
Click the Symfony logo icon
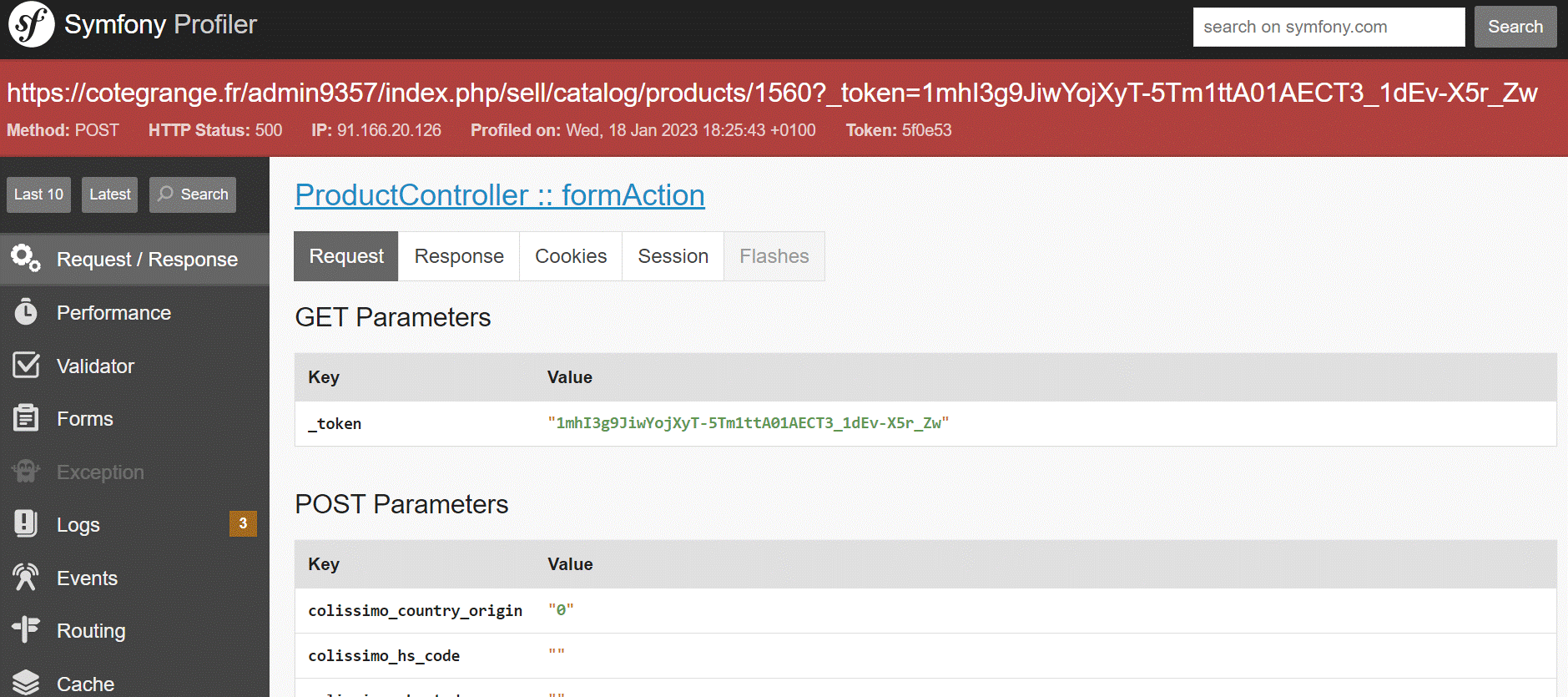click(x=32, y=24)
